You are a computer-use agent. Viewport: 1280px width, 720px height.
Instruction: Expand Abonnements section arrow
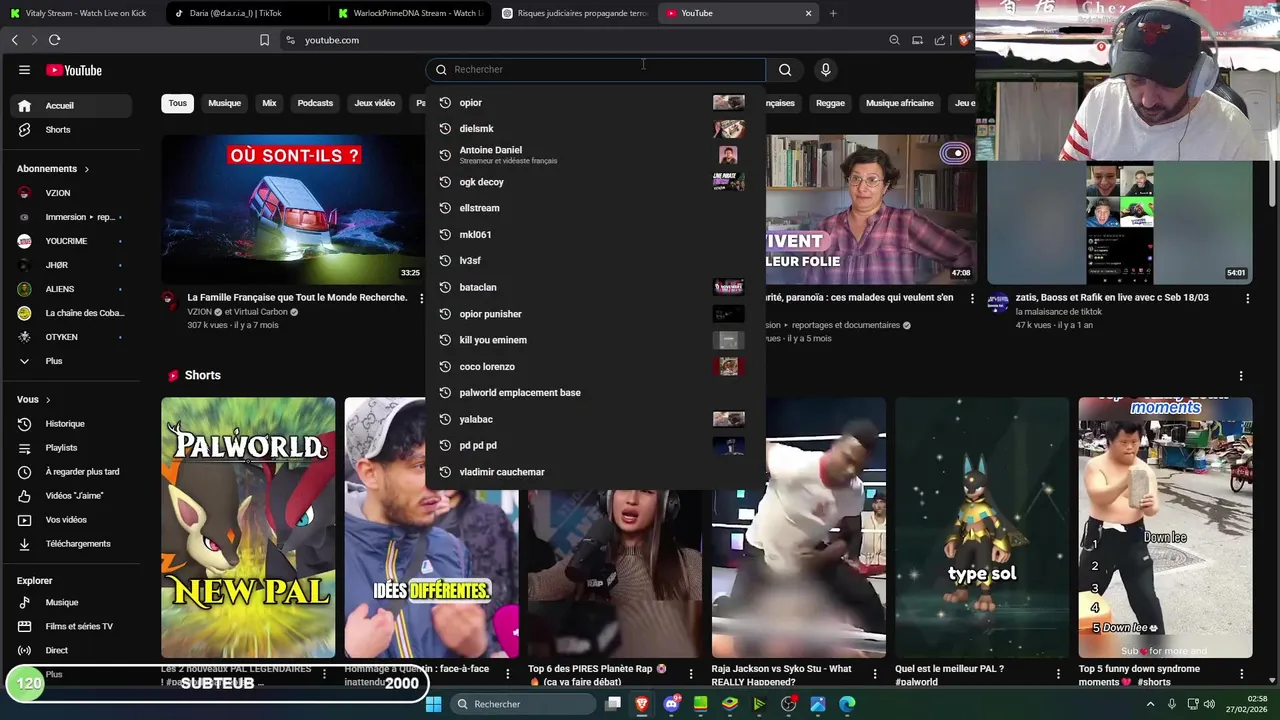pos(87,169)
